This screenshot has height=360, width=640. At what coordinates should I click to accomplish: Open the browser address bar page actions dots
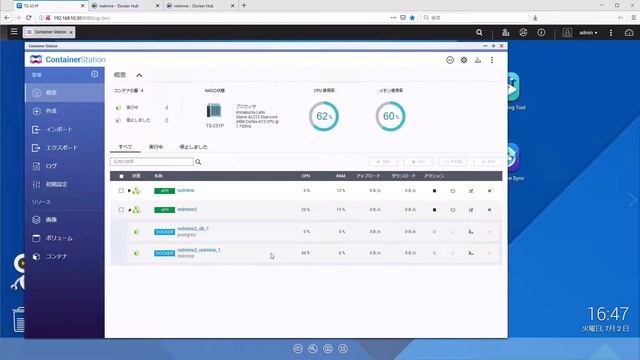pyautogui.click(x=393, y=18)
